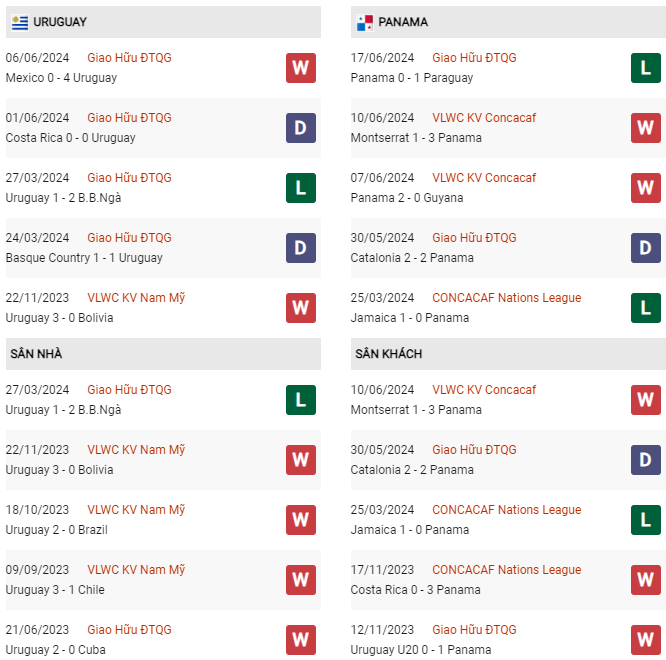666x660 pixels.
Task: Select the SÂN NHÀ section header
Action: tap(36, 354)
